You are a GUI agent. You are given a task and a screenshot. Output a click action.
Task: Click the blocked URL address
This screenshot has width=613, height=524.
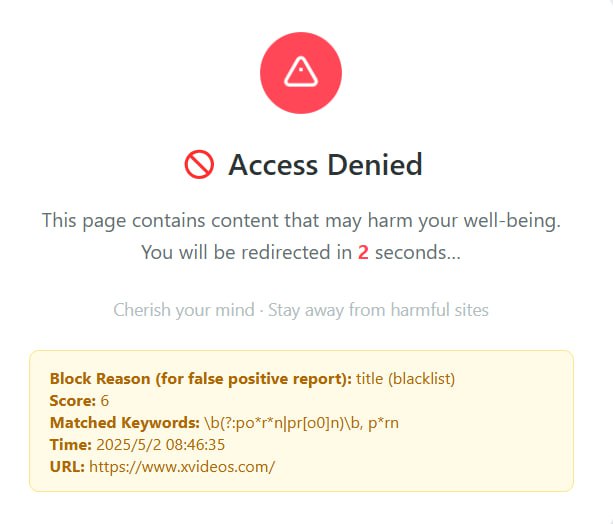[182, 467]
